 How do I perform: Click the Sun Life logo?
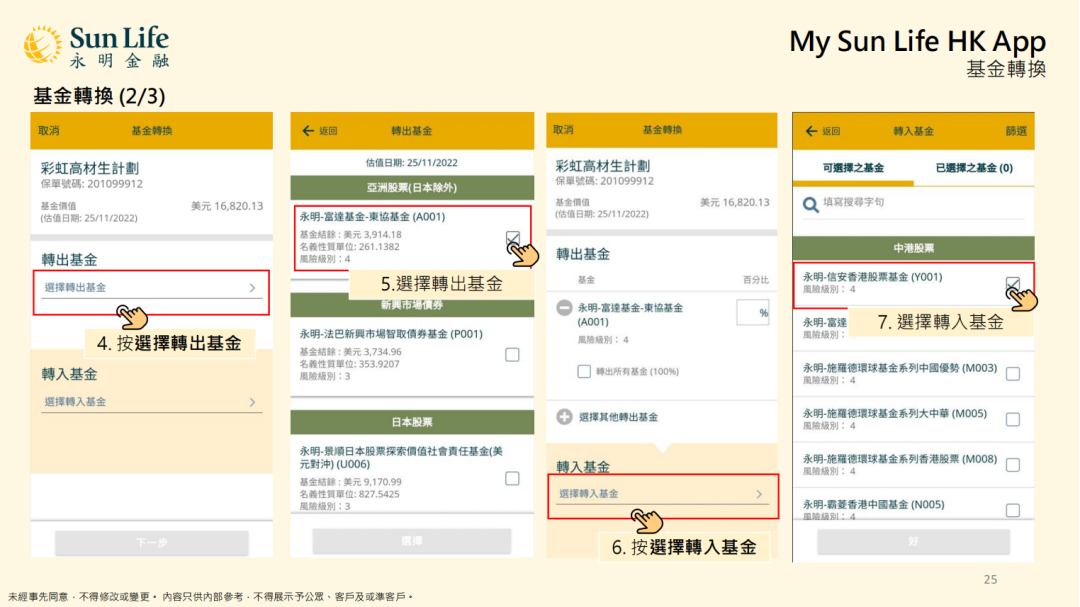click(96, 47)
